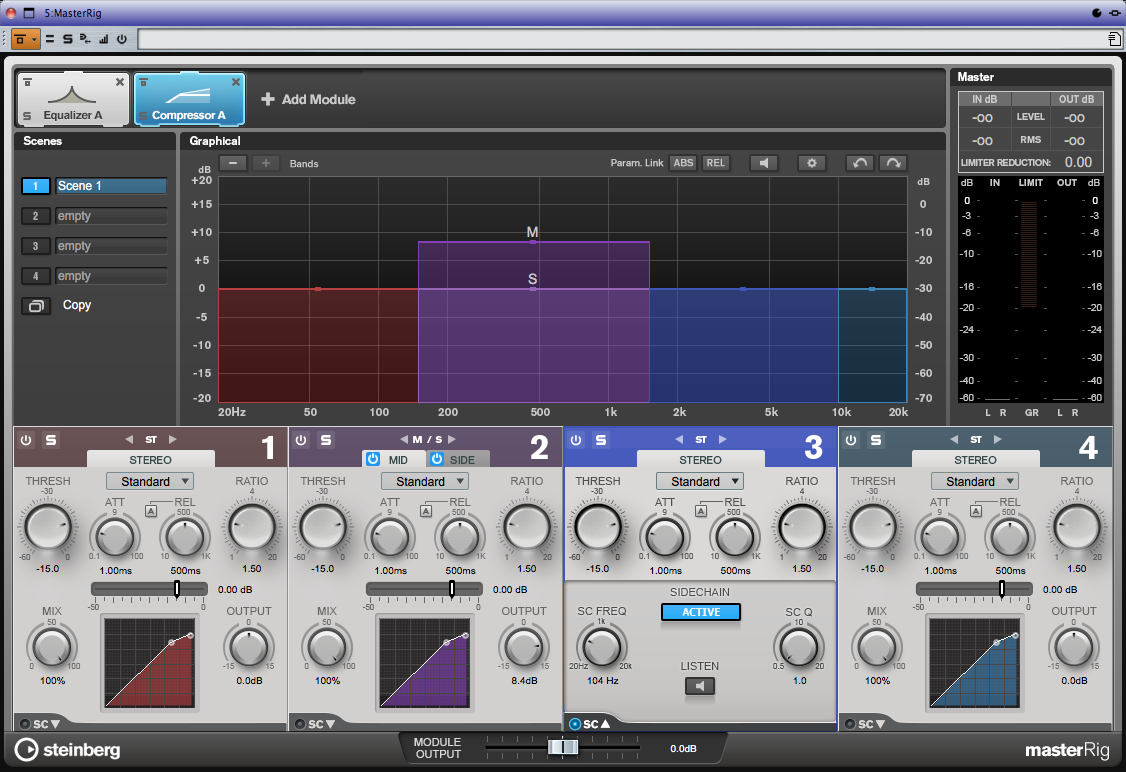Remove a band with the minus icon
1126x772 pixels.
(234, 163)
